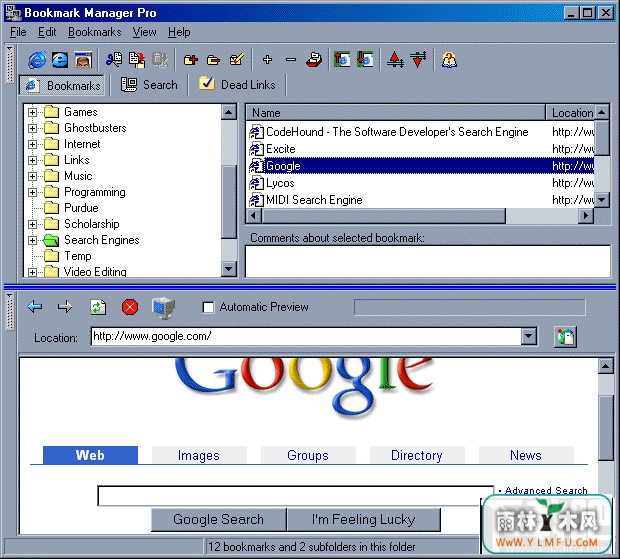The image size is (620, 559).
Task: Click the Cut bookmark scissors icon
Action: 114,60
